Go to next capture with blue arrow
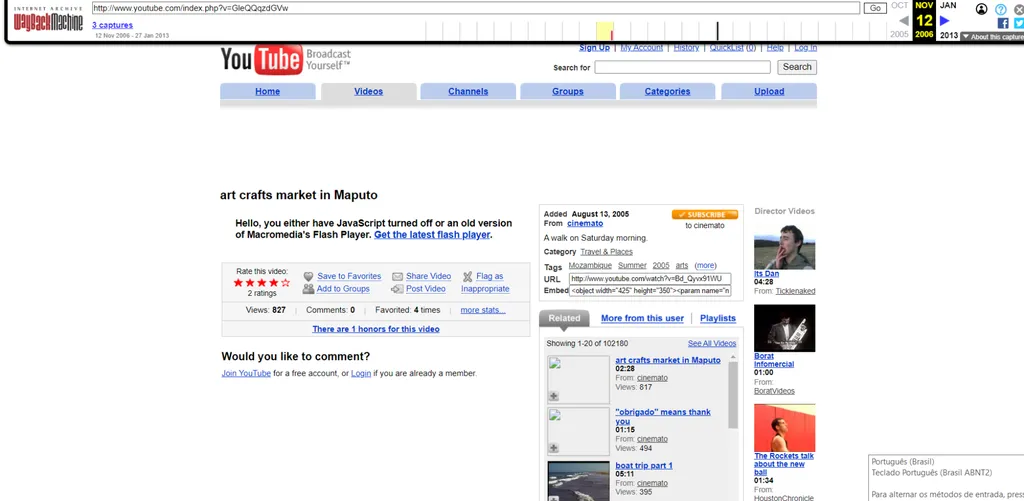The width and height of the screenshot is (1024, 501). pyautogui.click(x=944, y=21)
